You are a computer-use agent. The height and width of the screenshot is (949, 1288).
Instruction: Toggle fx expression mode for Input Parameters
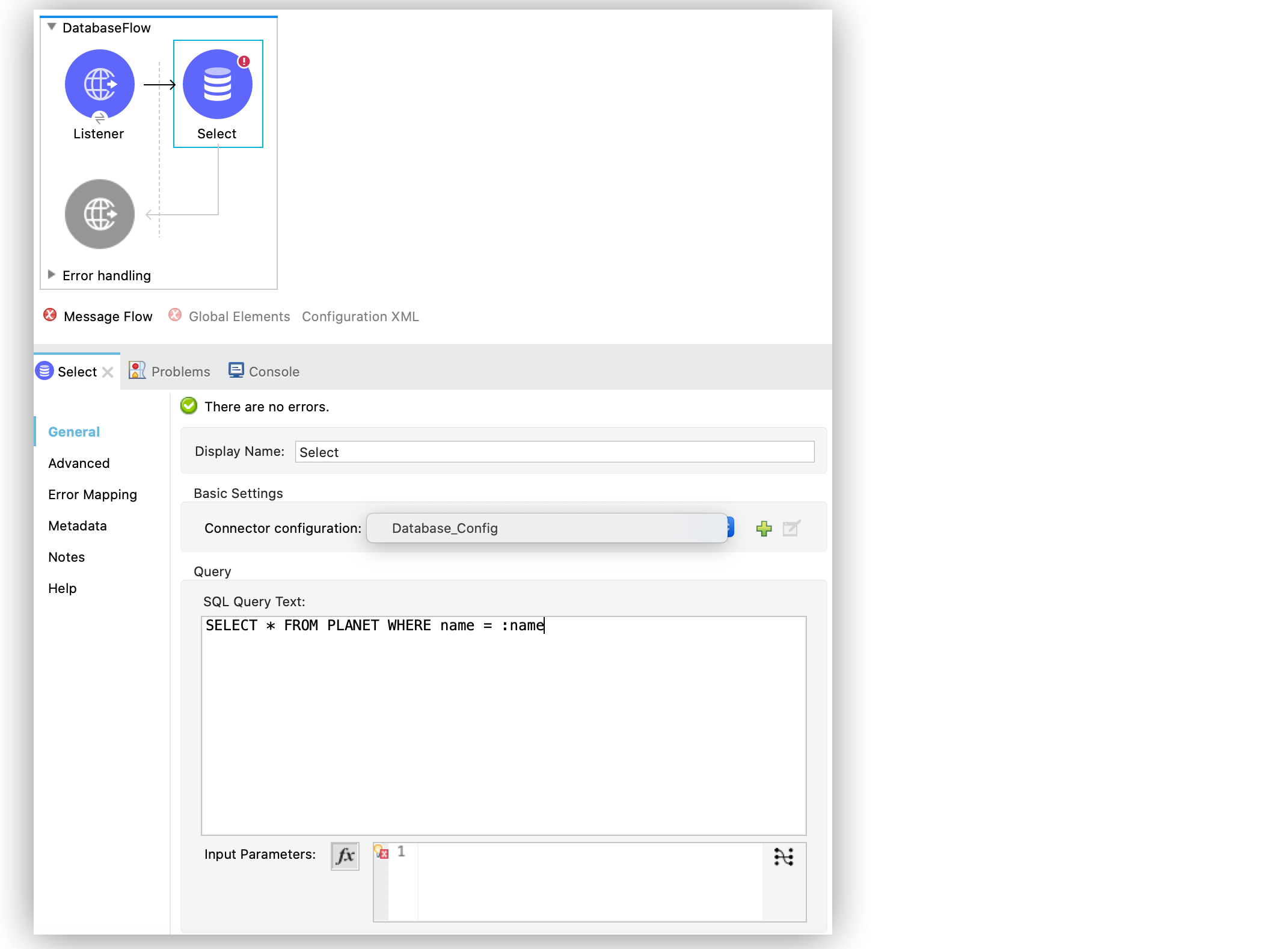(x=345, y=856)
